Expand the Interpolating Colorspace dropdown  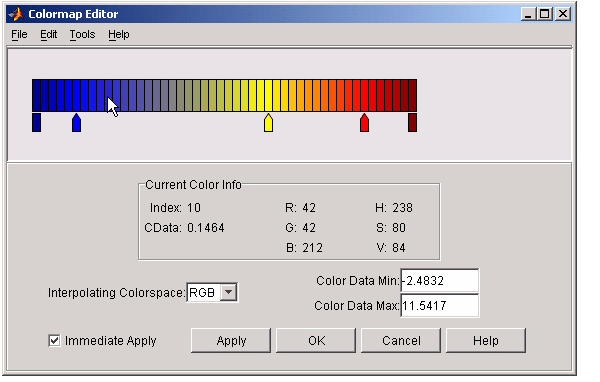[x=228, y=292]
